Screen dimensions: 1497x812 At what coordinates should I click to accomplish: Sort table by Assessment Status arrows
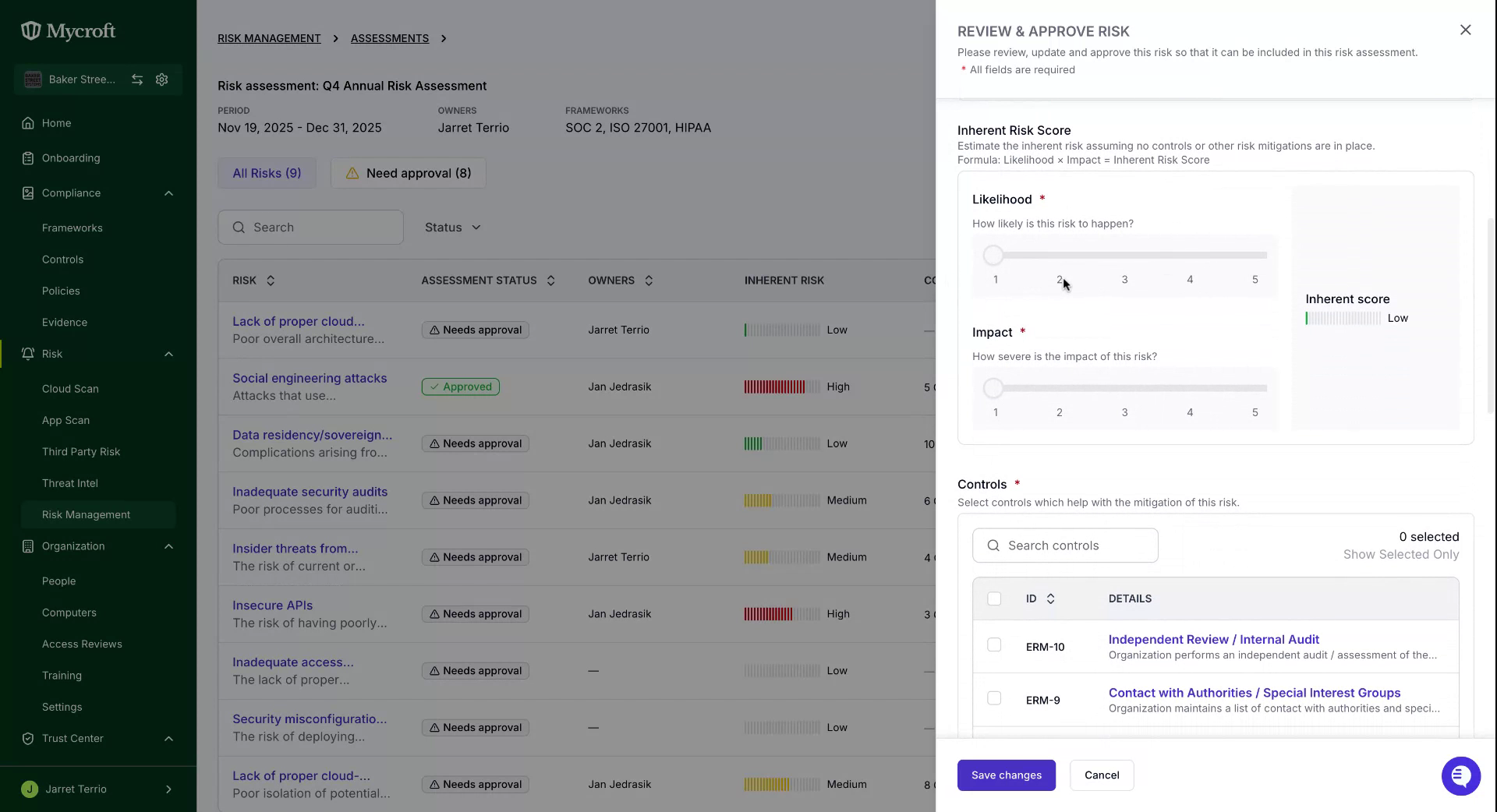pyautogui.click(x=550, y=281)
